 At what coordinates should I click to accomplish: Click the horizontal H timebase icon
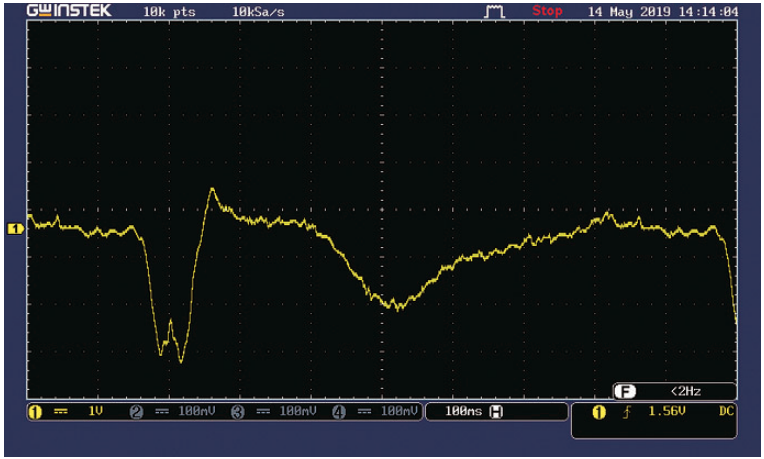click(x=496, y=412)
